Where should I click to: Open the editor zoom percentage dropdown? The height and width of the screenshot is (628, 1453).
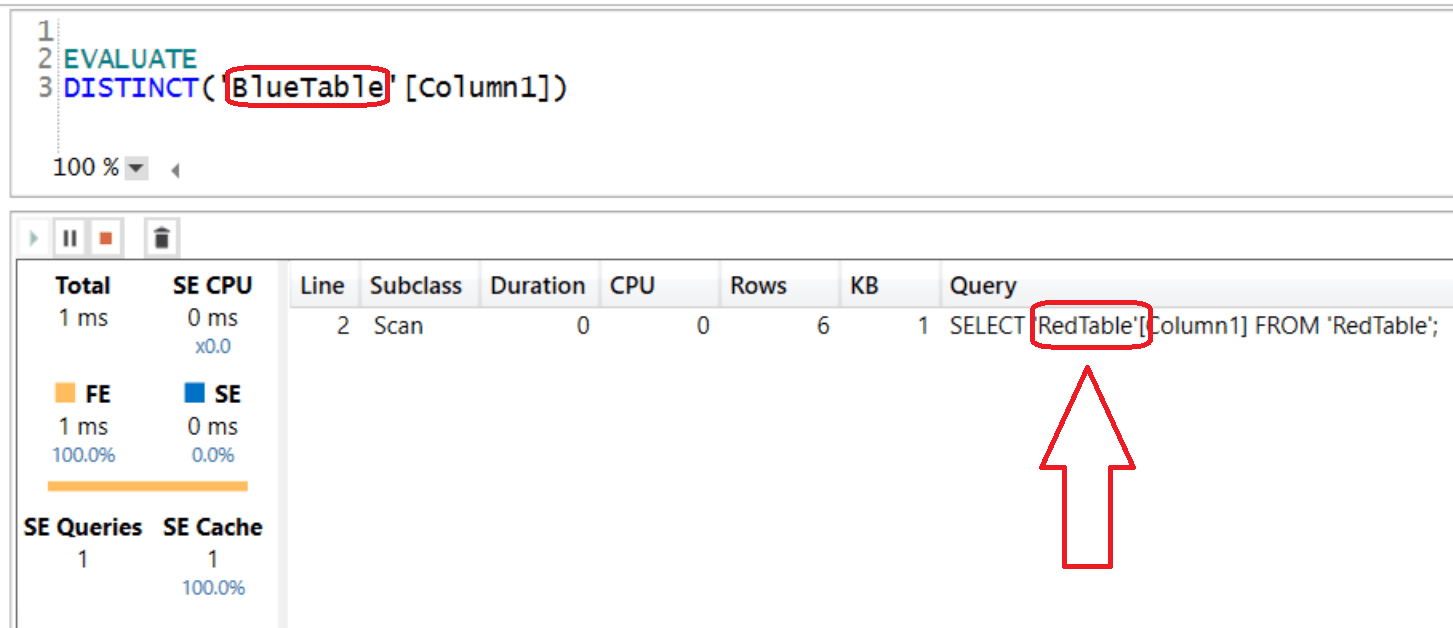pyautogui.click(x=136, y=167)
